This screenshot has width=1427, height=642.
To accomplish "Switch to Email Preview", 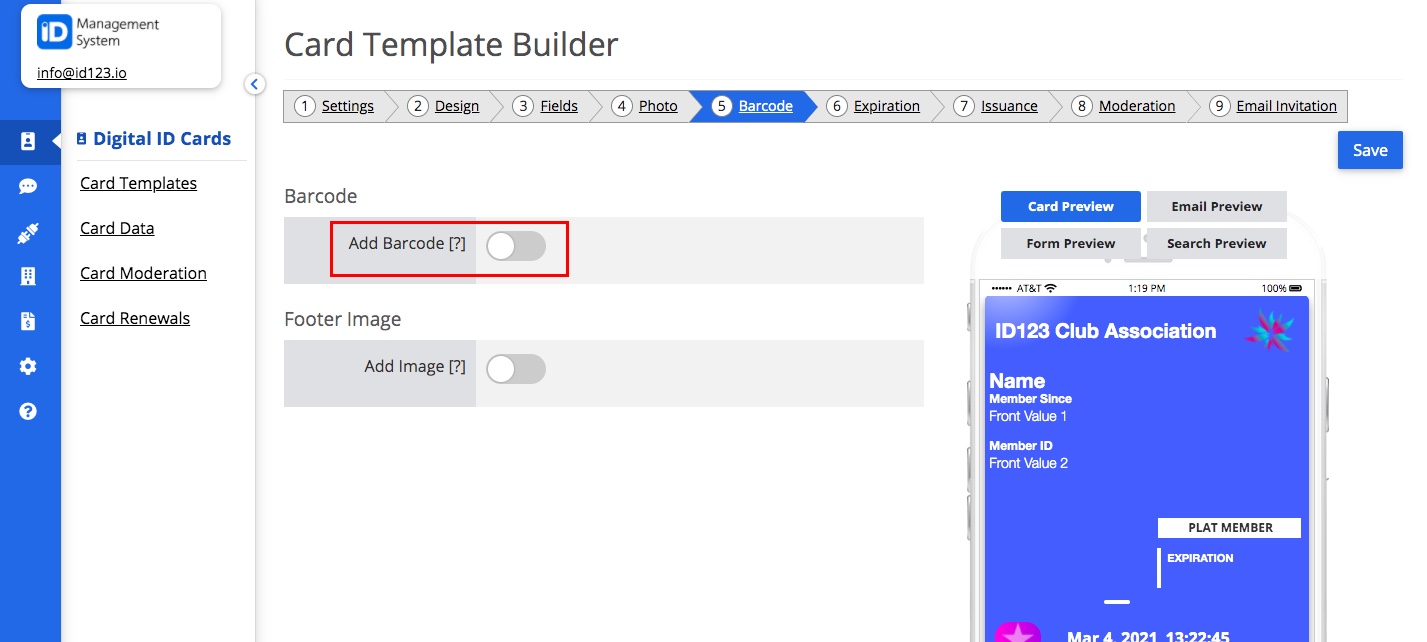I will 1216,206.
